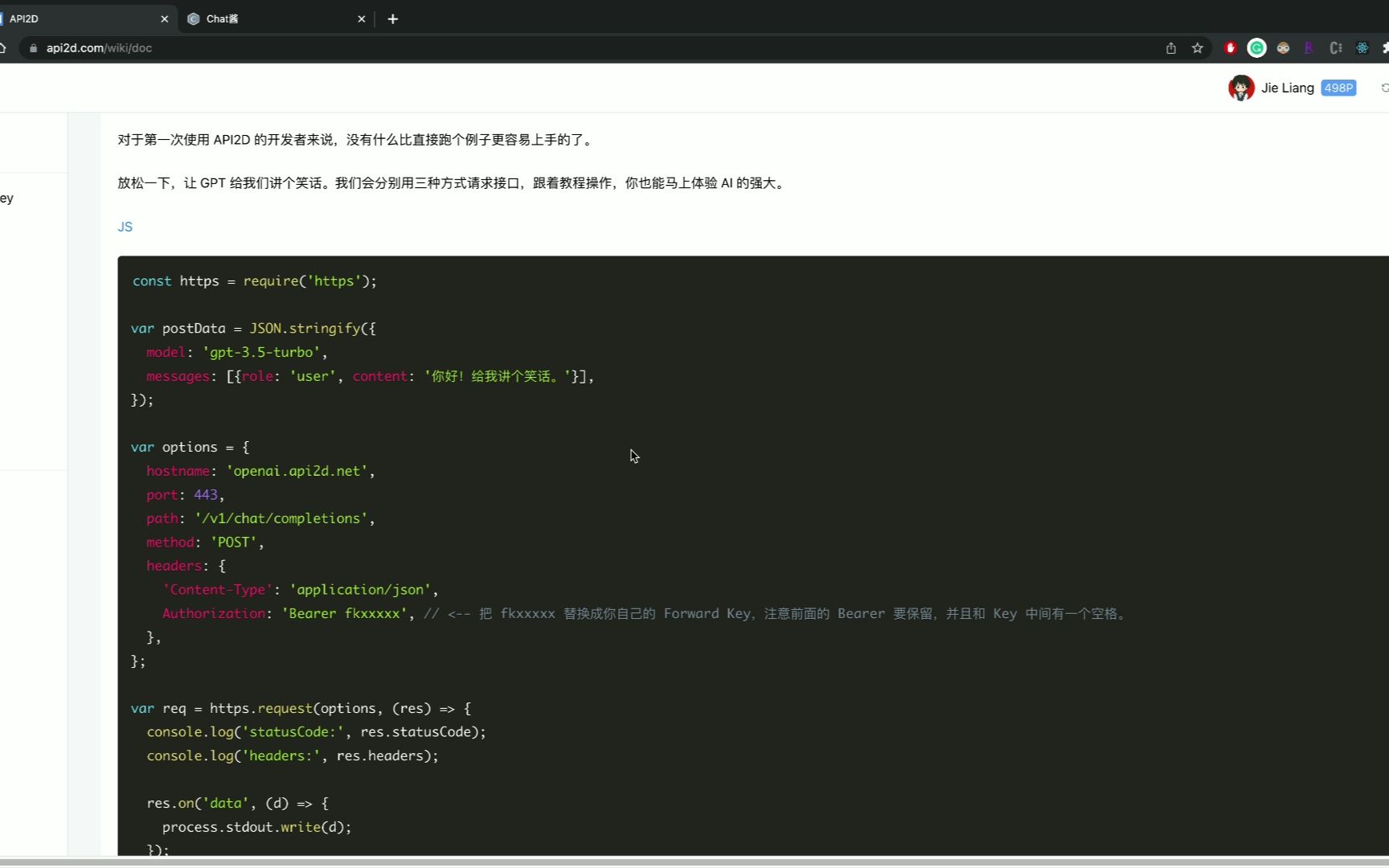The width and height of the screenshot is (1389, 868).
Task: Click the React Developer Tools extension icon
Action: (1362, 48)
